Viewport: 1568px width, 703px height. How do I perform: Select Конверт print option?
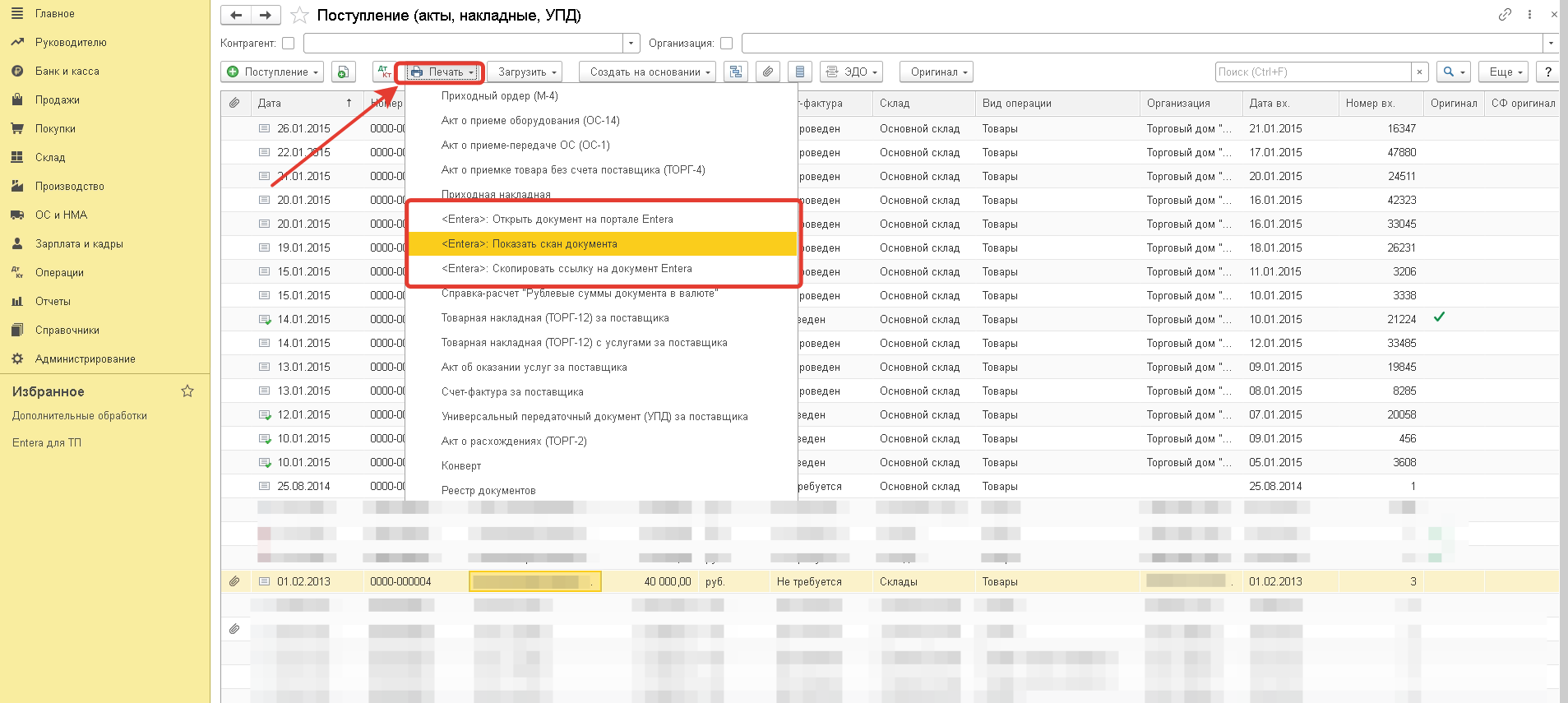click(602, 466)
